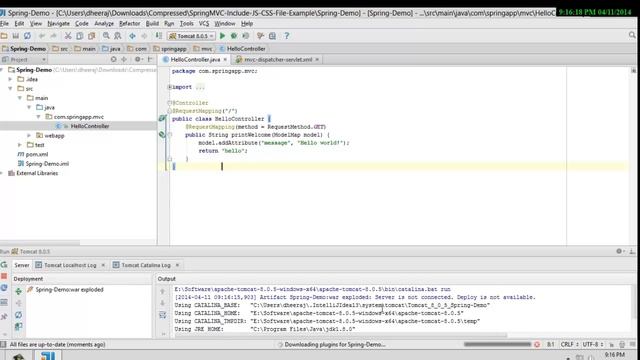Switch to mvc-dispatcher-servlet.xml tab
Screen dimensions: 640x360
tap(278, 60)
